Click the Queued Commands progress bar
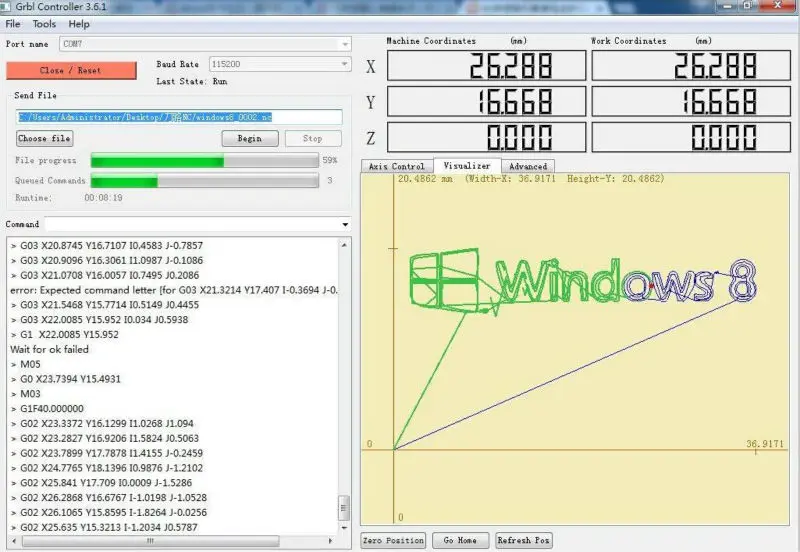Image resolution: width=800 pixels, height=552 pixels. click(x=205, y=181)
